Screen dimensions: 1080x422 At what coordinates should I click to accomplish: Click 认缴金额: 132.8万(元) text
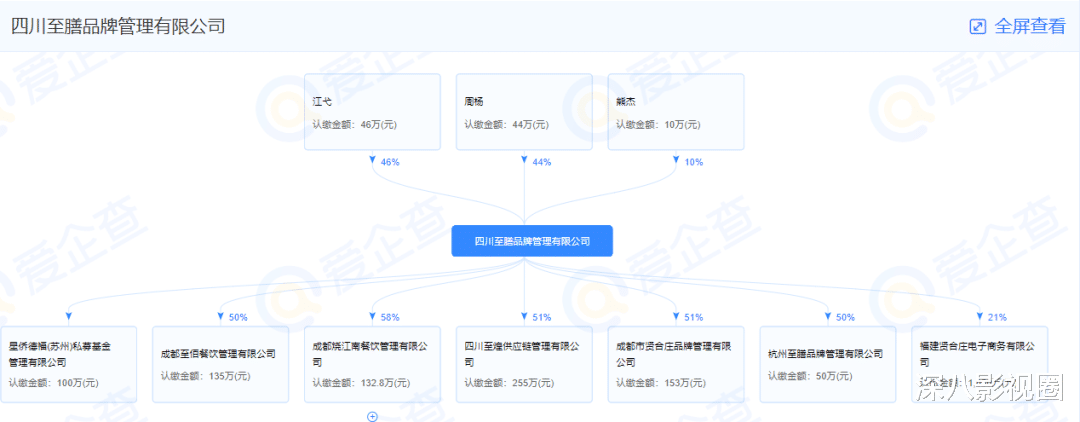[361, 382]
